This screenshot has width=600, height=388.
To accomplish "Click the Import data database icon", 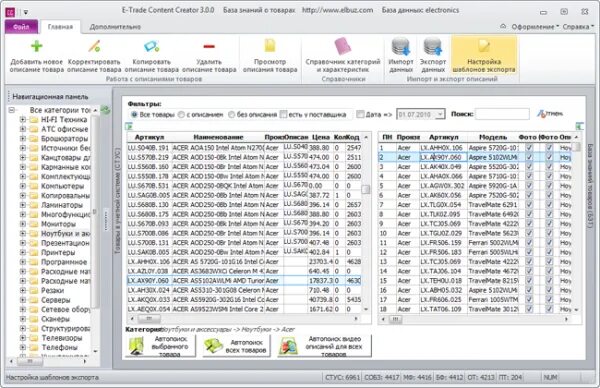I will tap(401, 47).
